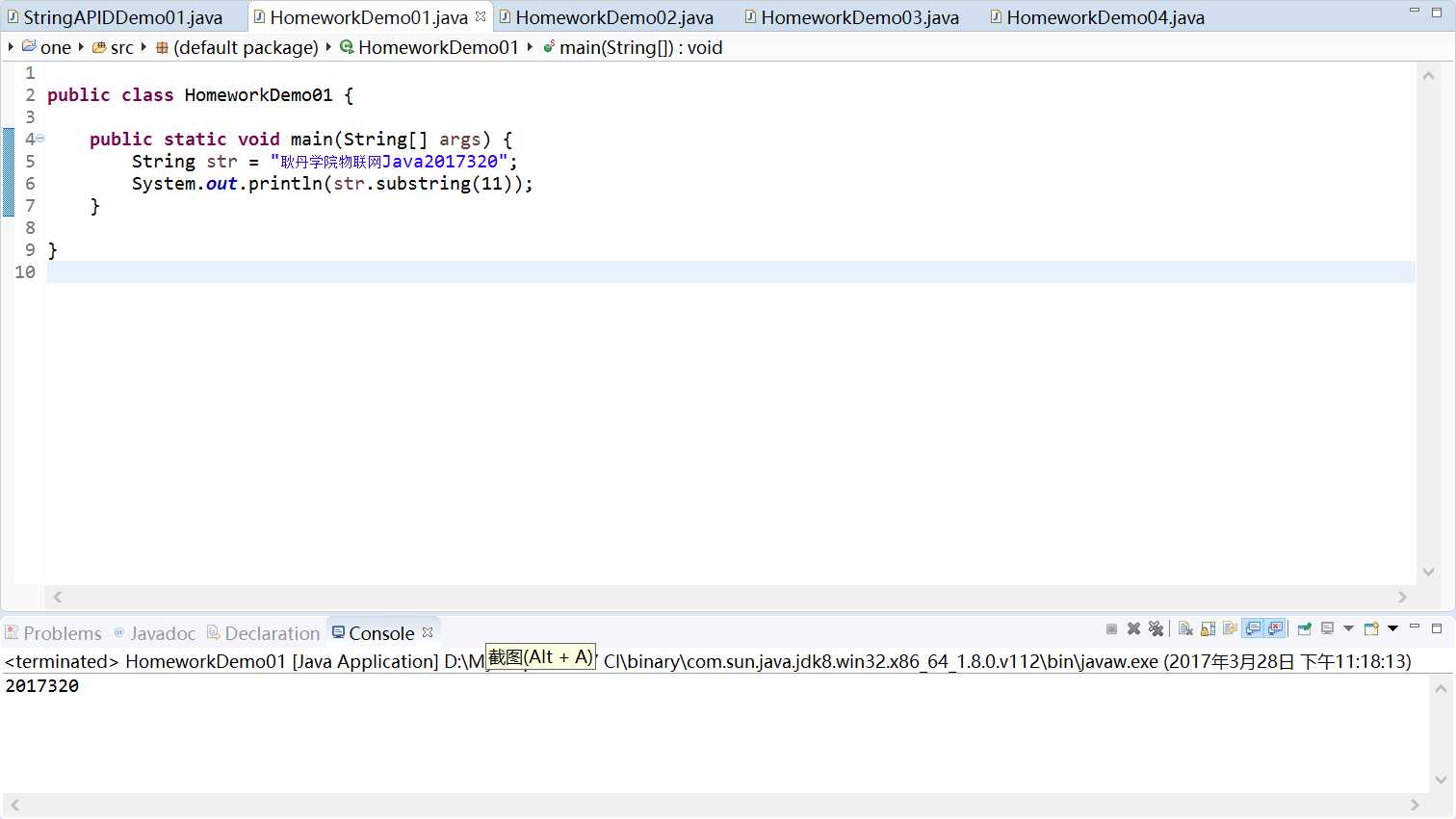The width and height of the screenshot is (1456, 819).
Task: Click HomeworkDemo01 class in breadcrumb
Action: (x=438, y=47)
